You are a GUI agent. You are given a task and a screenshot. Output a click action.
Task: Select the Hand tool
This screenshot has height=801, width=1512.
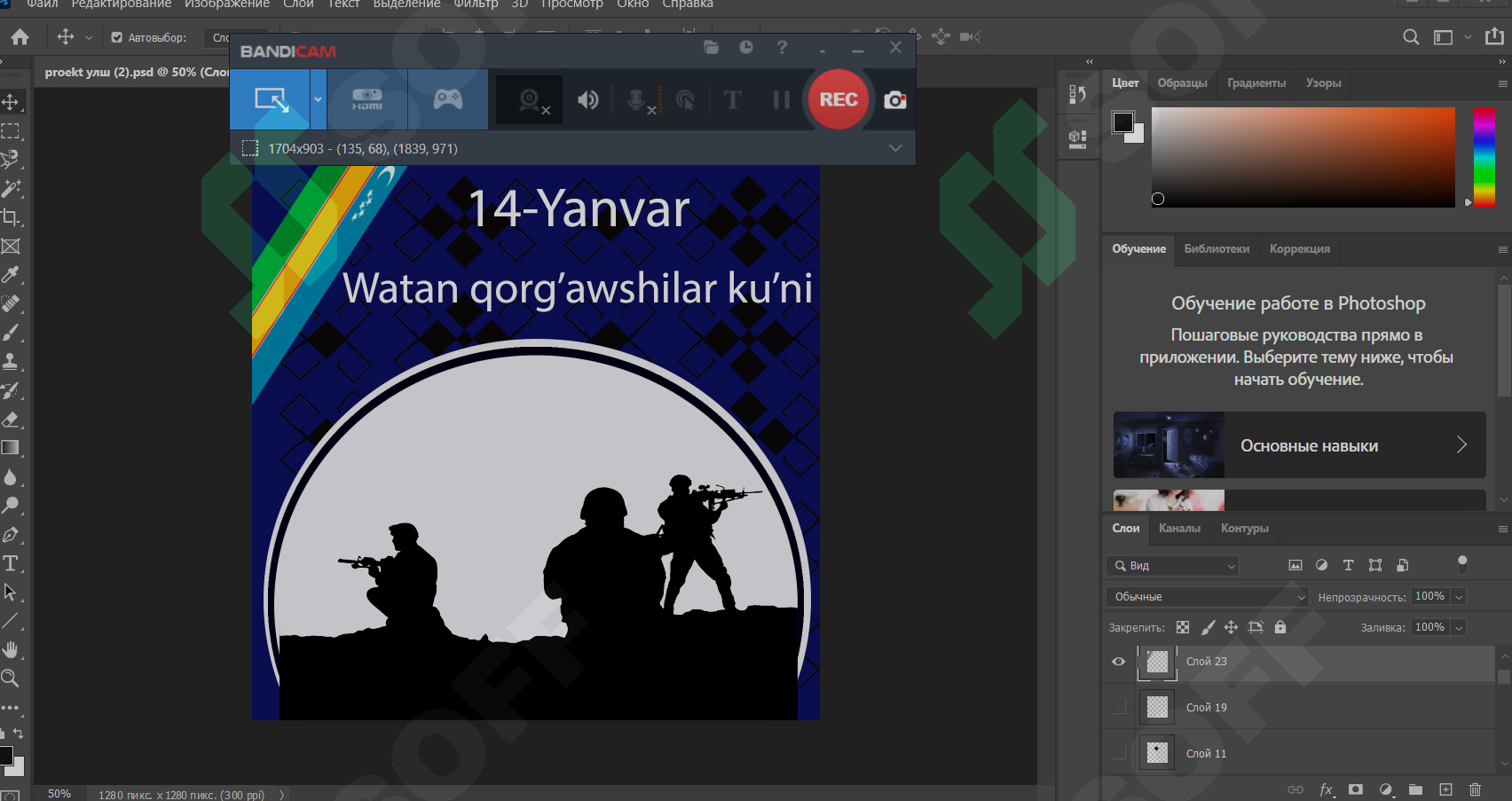[x=11, y=650]
